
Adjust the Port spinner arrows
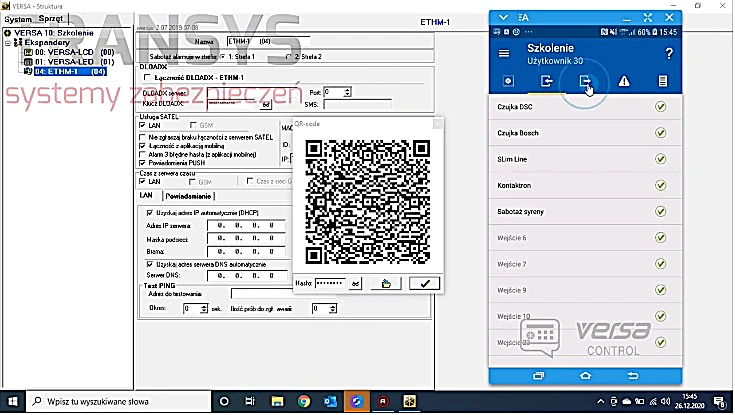point(347,92)
